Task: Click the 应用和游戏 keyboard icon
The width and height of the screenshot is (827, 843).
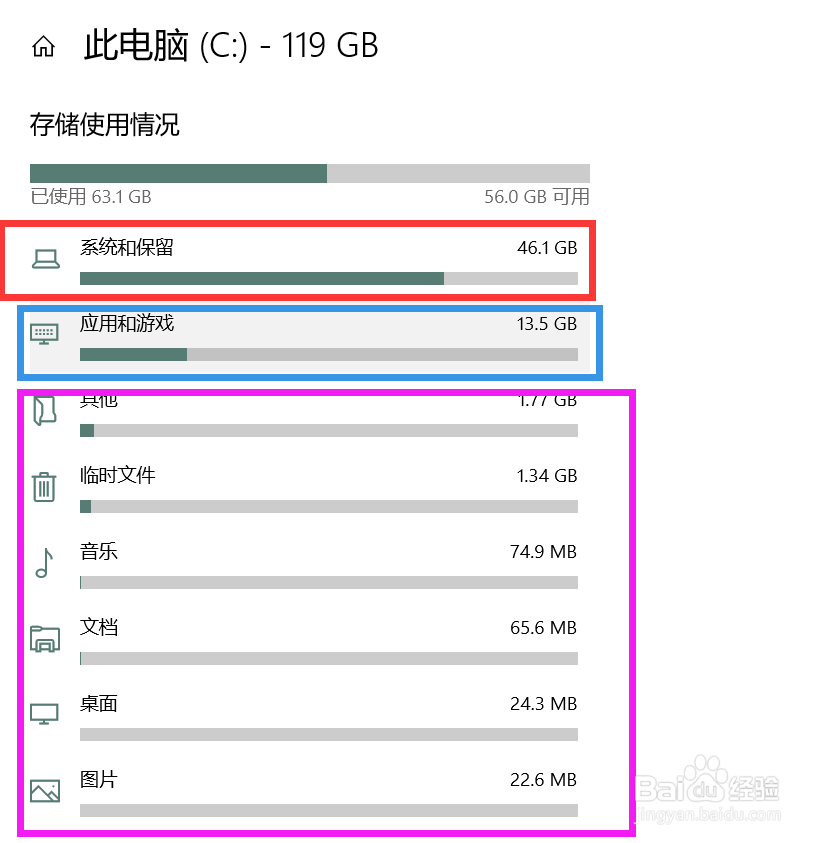Action: click(x=45, y=334)
